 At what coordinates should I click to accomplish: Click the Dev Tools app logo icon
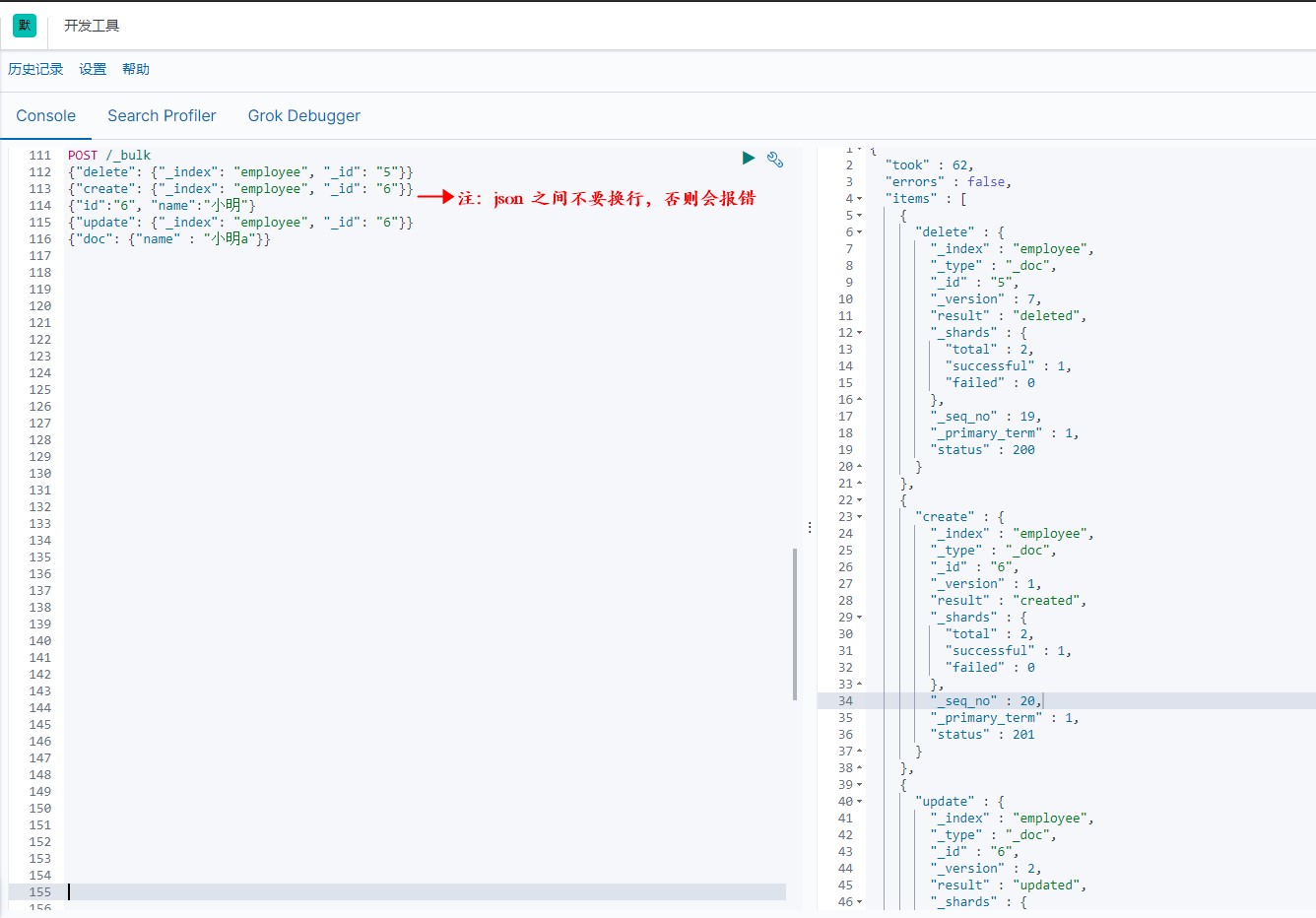pos(25,26)
